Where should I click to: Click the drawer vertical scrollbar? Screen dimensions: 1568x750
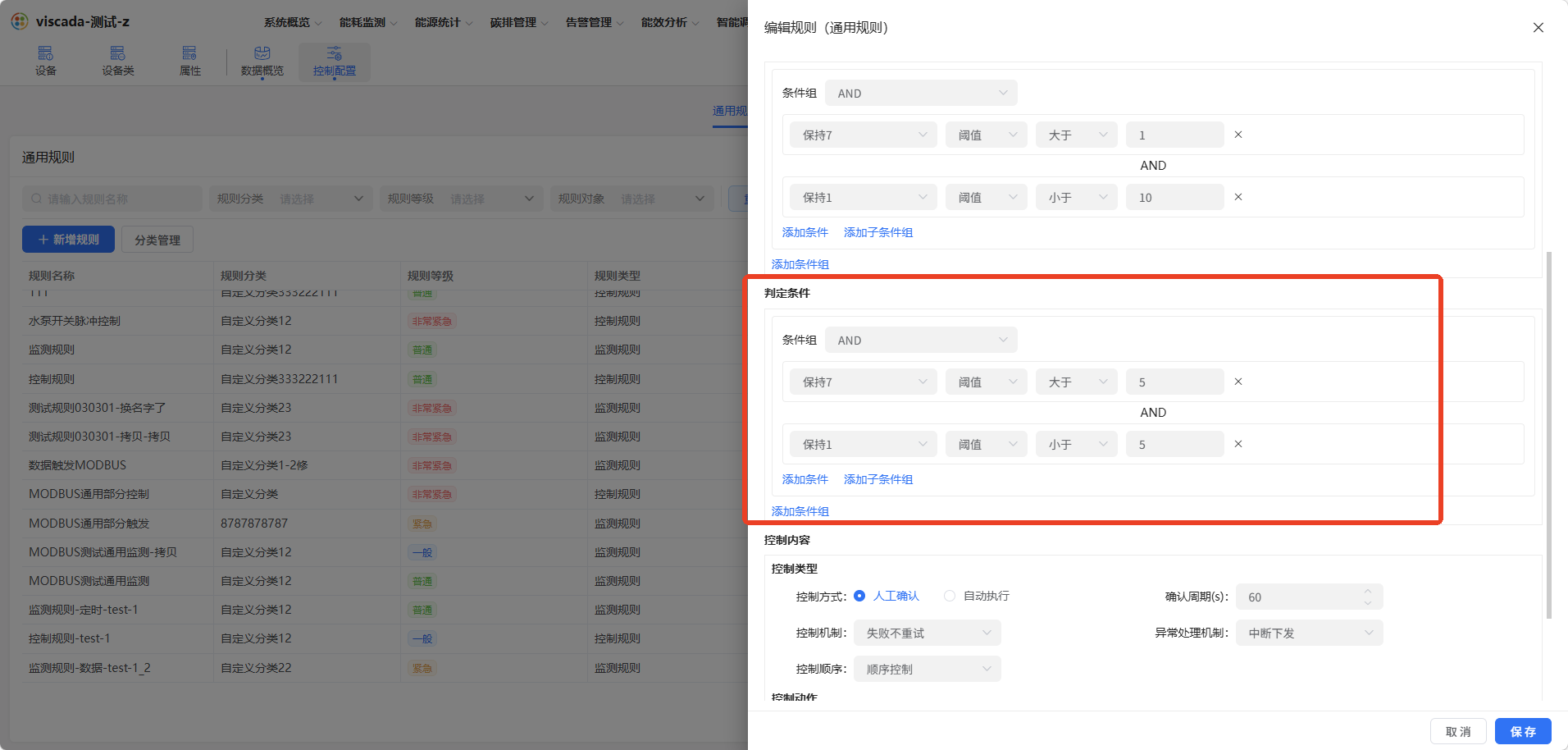tap(1549, 435)
